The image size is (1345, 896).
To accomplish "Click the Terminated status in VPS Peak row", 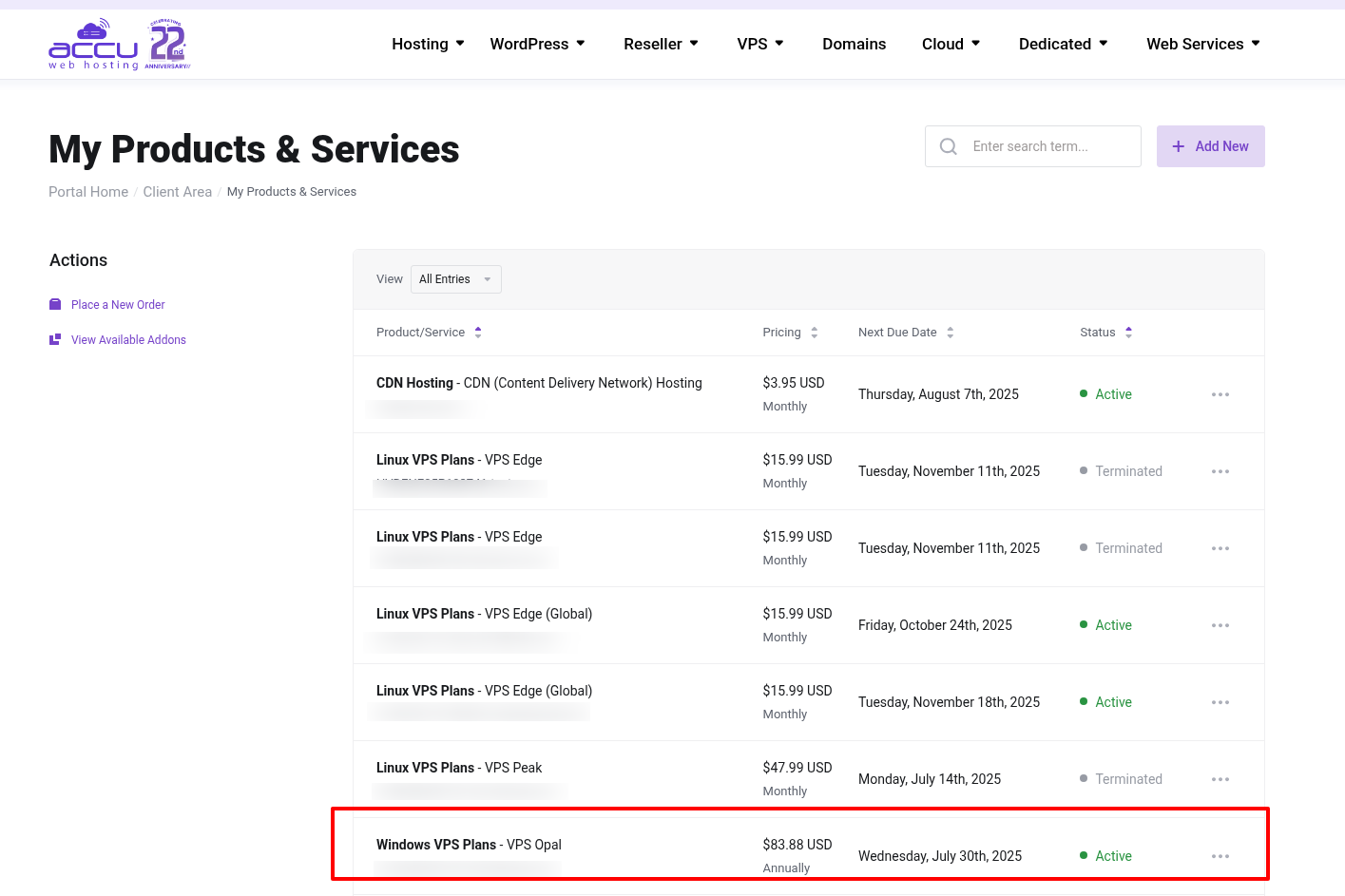I will pos(1122,779).
